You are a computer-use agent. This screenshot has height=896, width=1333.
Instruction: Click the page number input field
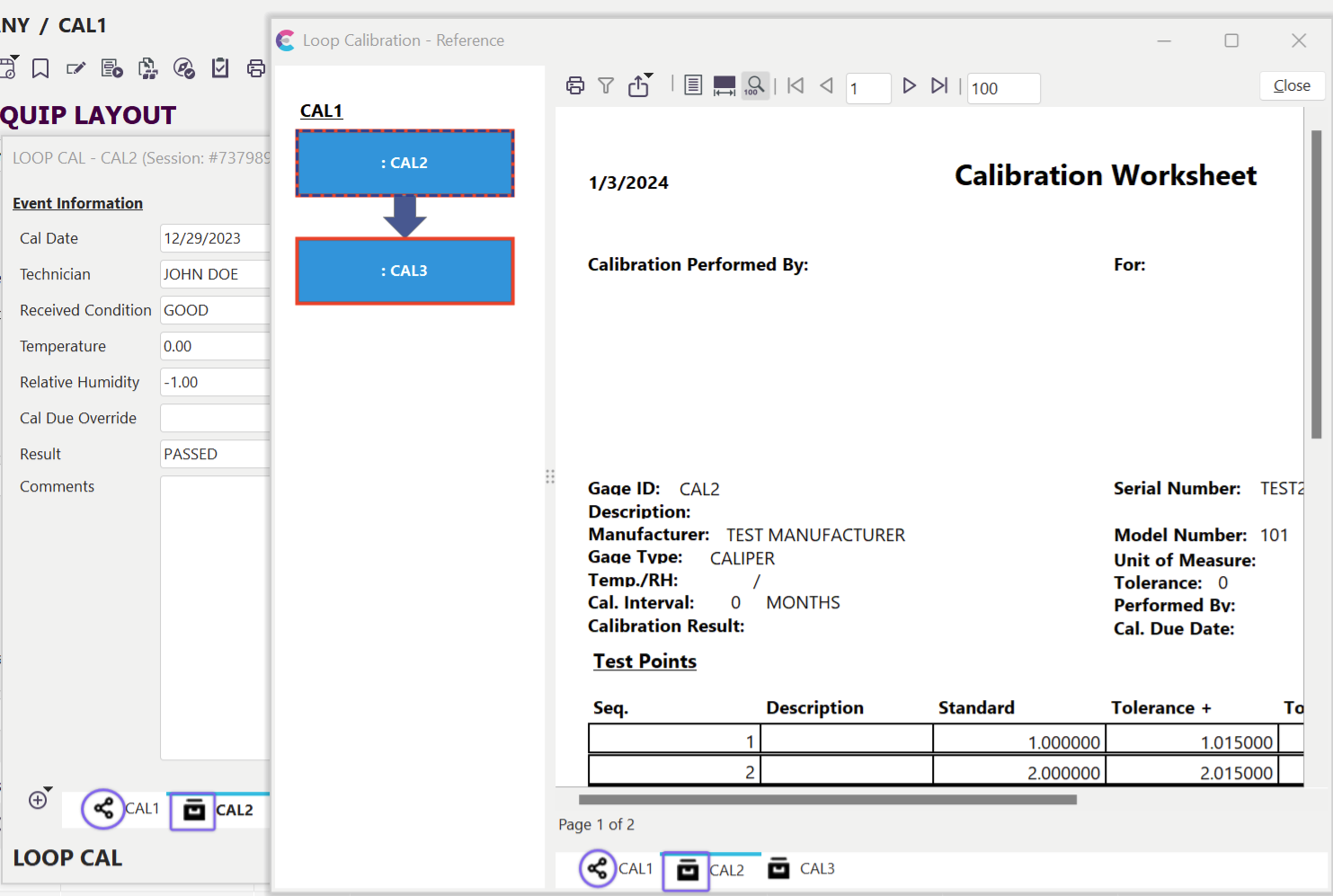click(x=867, y=89)
